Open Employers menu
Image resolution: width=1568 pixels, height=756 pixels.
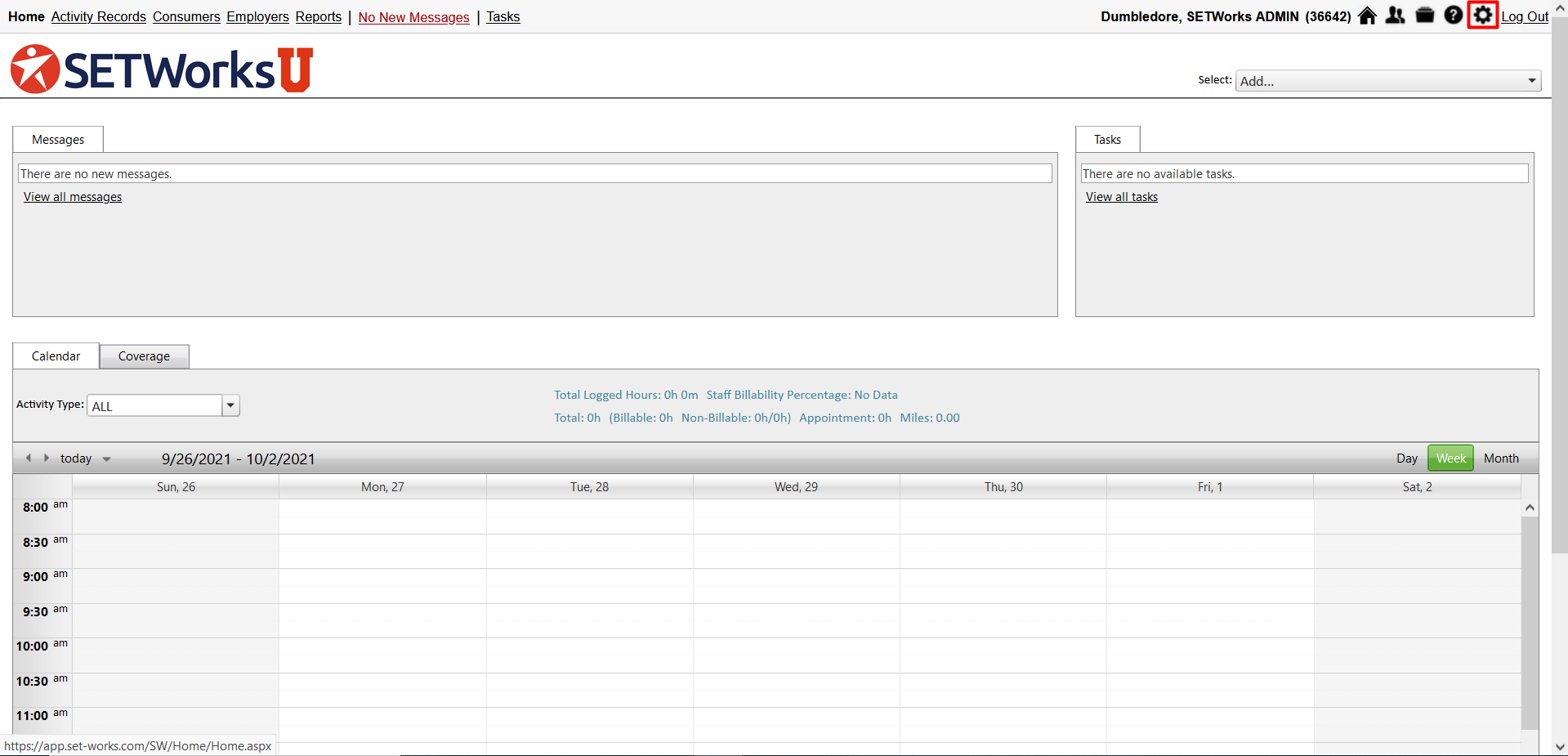[x=258, y=16]
